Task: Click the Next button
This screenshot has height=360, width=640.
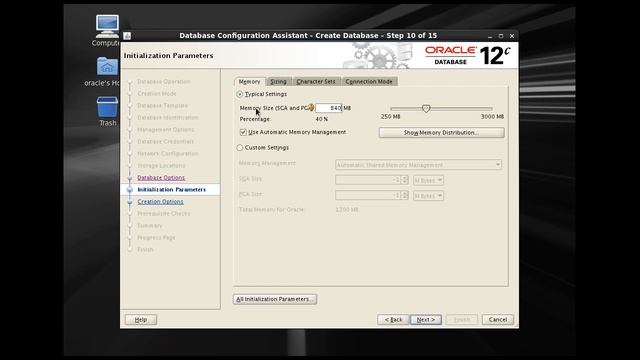Action: tap(426, 320)
